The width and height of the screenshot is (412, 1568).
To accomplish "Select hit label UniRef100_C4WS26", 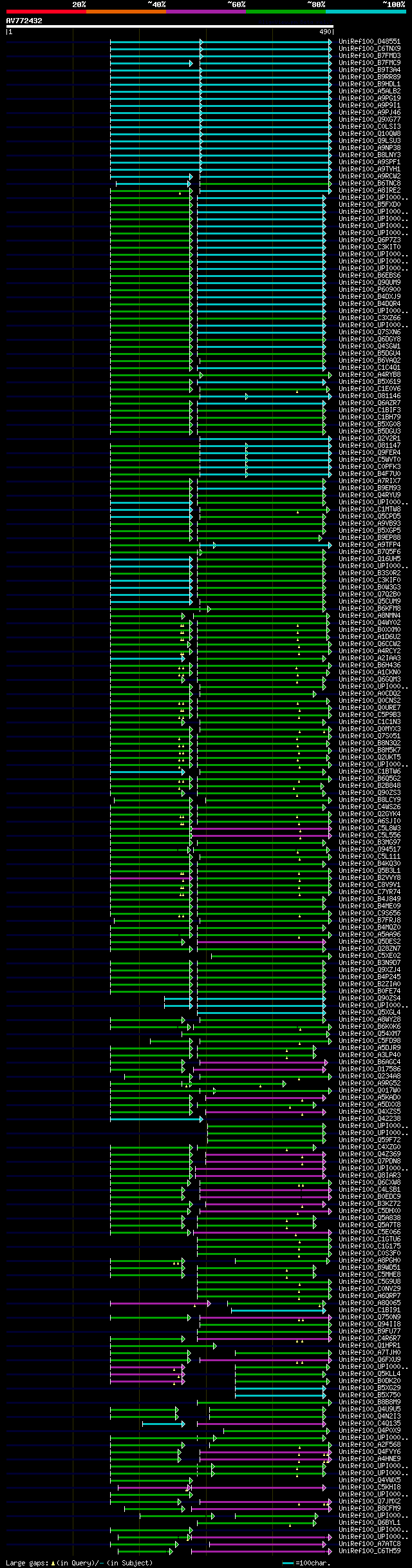I will tap(370, 807).
